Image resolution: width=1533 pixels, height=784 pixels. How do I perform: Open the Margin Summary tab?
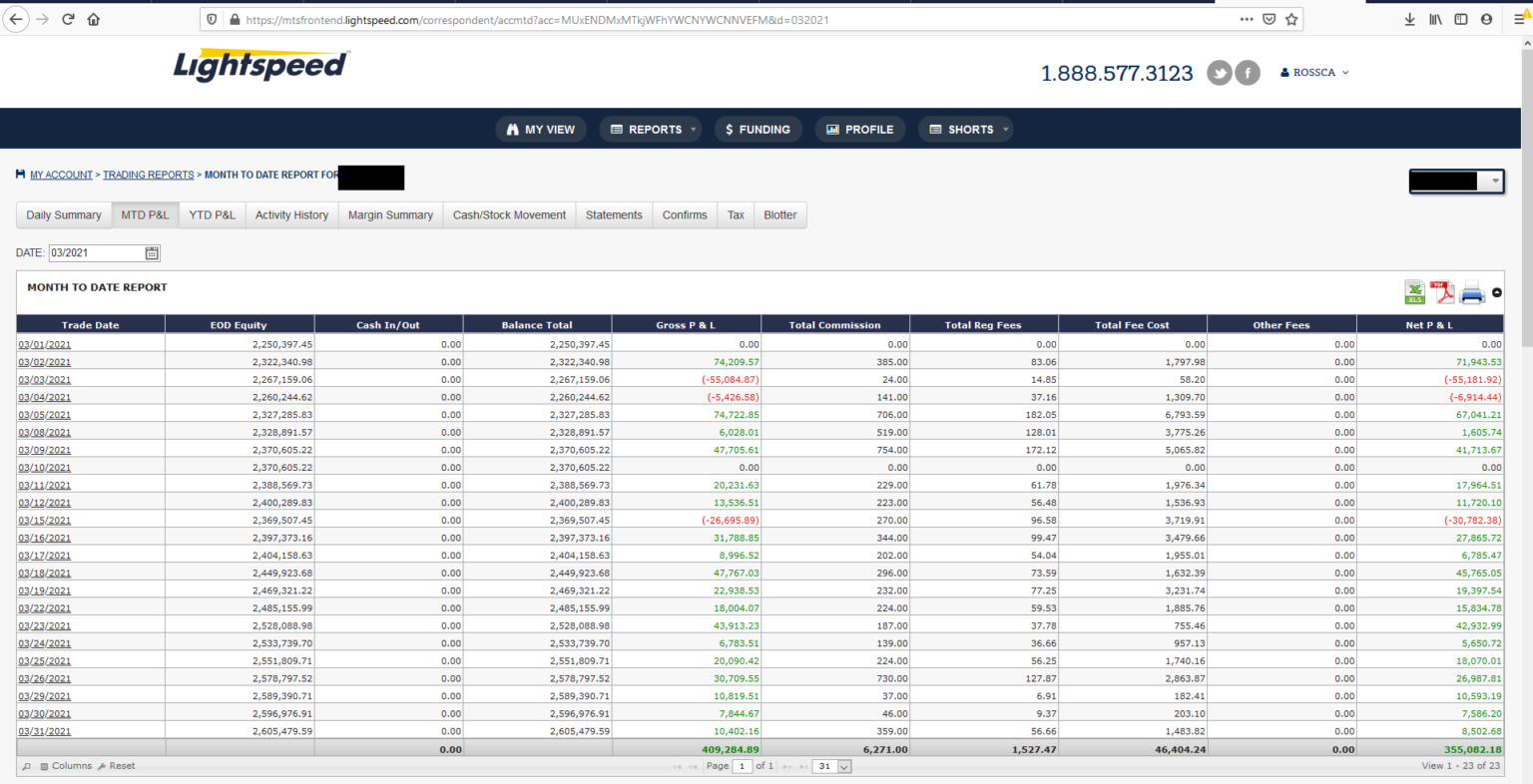pos(390,214)
